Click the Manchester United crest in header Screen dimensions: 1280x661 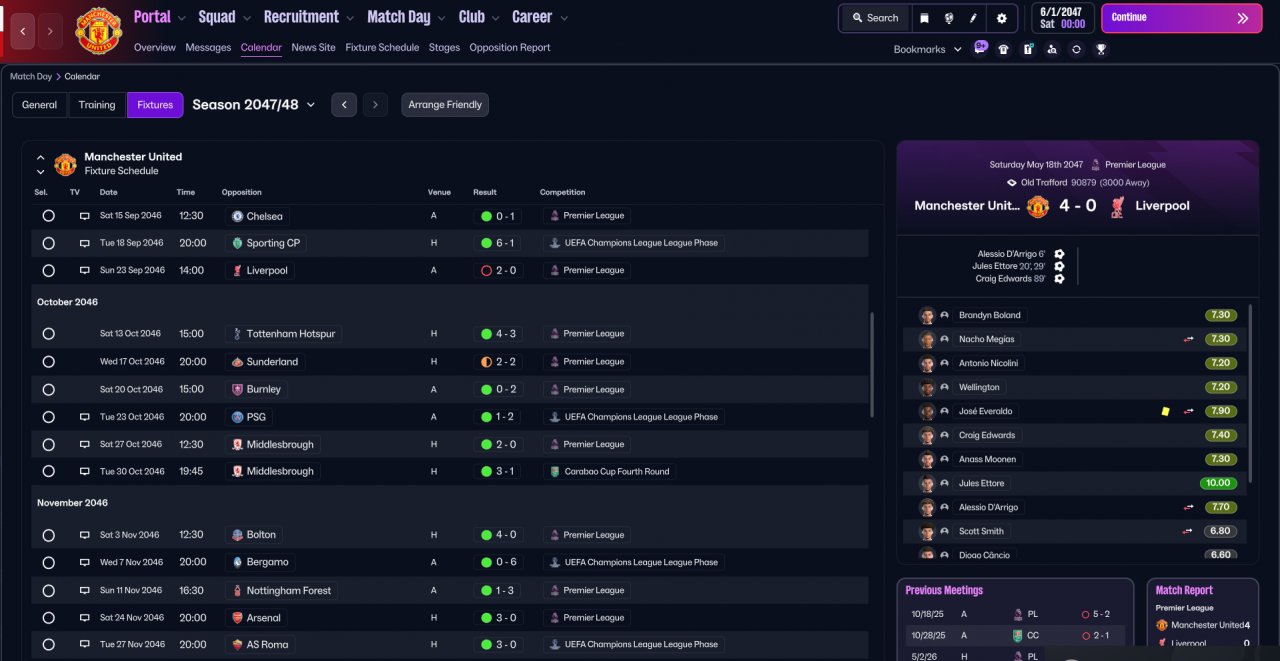pos(98,30)
